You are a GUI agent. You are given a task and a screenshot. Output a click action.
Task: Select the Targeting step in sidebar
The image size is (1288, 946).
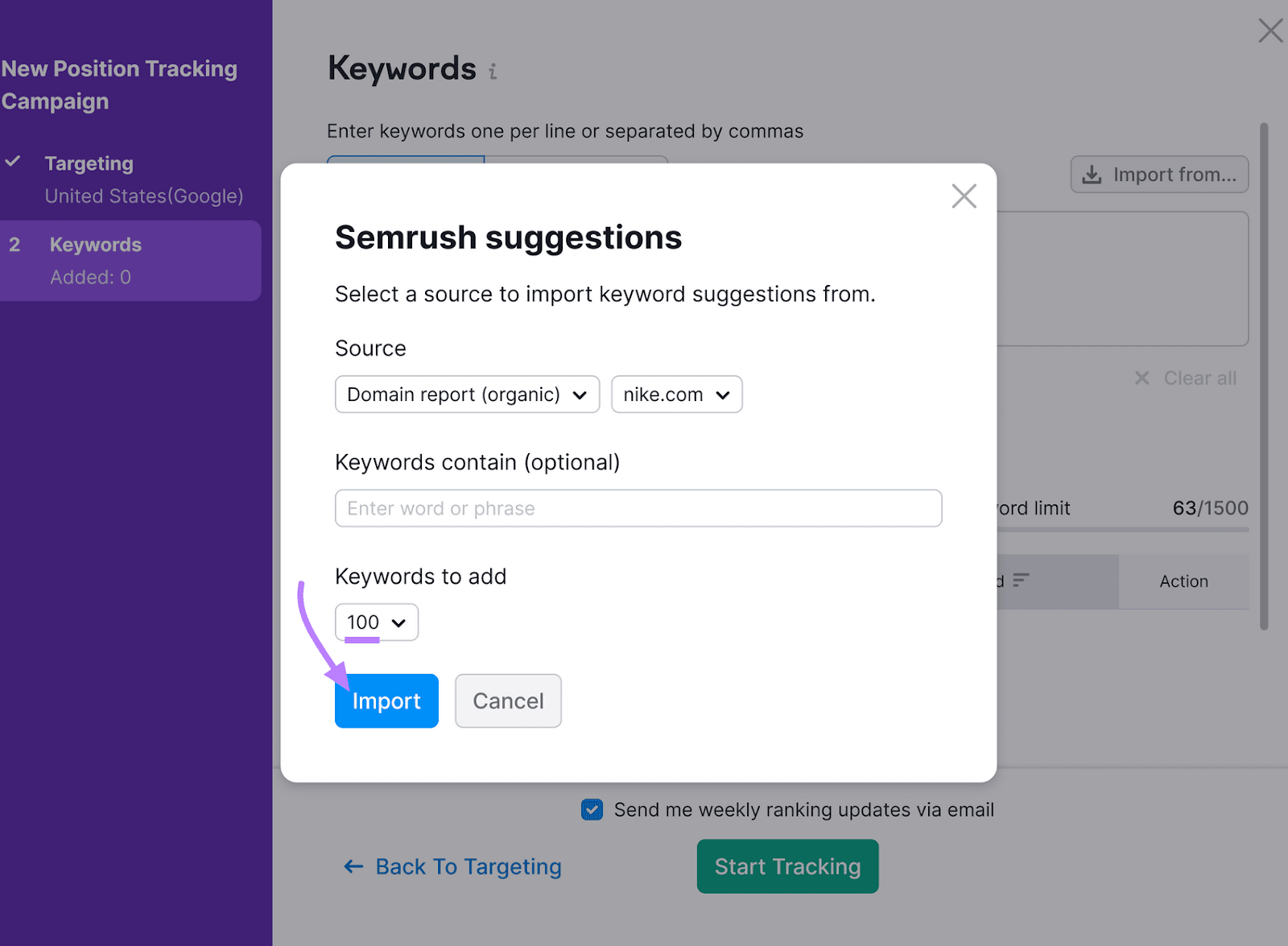89,164
